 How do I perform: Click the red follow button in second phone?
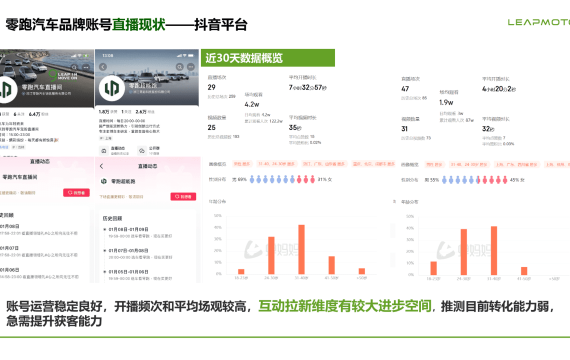[183, 196]
